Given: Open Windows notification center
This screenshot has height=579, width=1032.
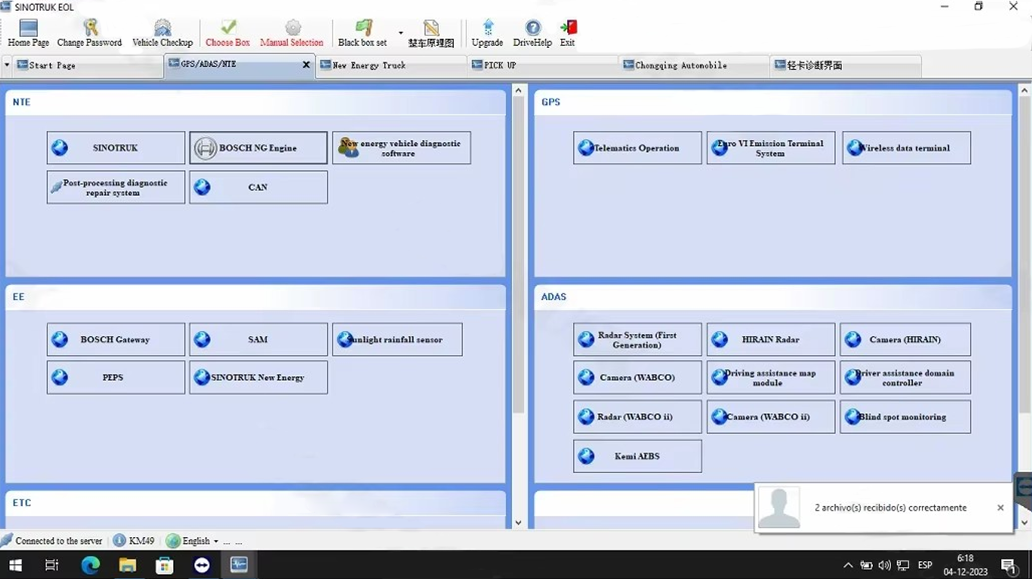Looking at the screenshot, I should click(x=1008, y=565).
